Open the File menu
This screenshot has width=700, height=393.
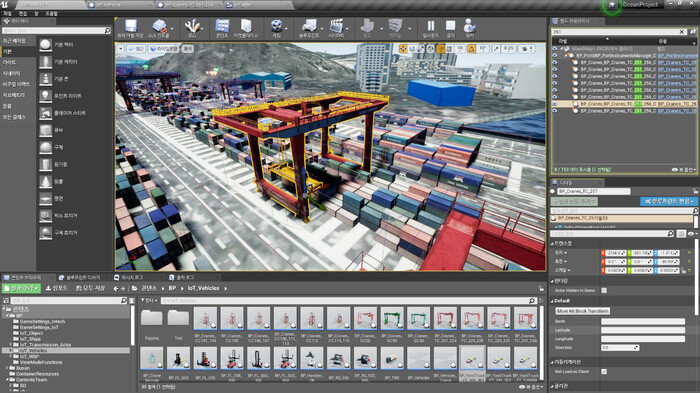click(x=8, y=14)
